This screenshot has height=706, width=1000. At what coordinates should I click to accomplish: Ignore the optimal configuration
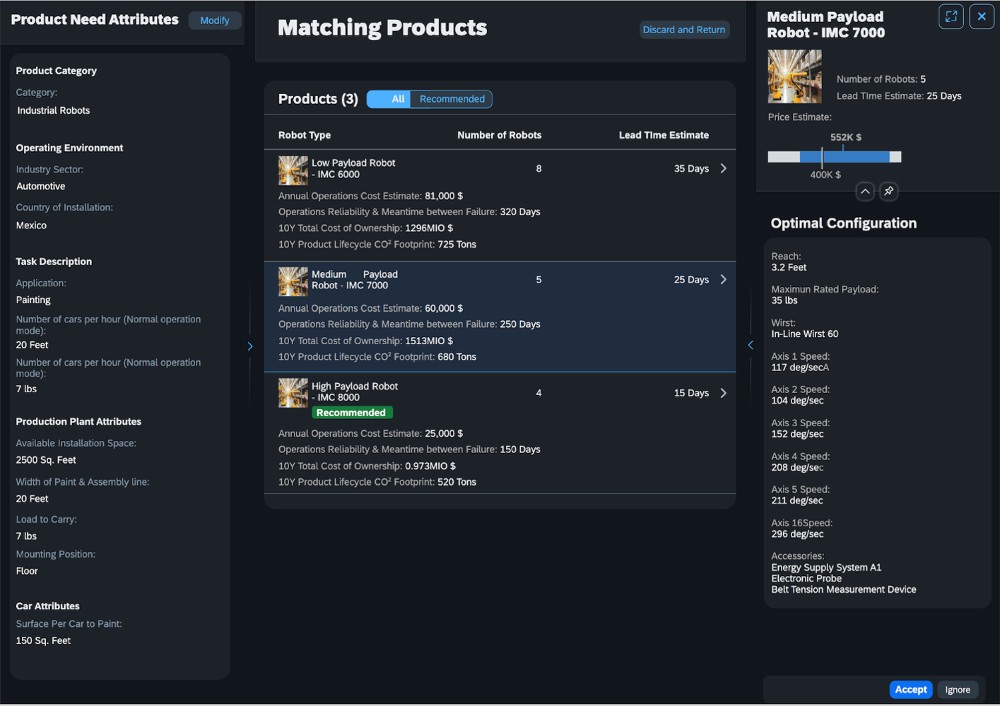point(957,690)
